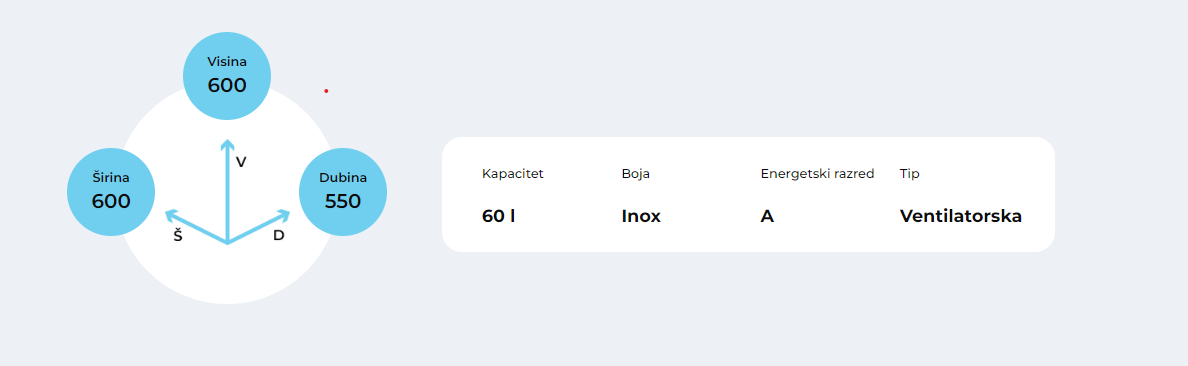Click the Tip label
Image resolution: width=1188 pixels, height=366 pixels.
909,174
